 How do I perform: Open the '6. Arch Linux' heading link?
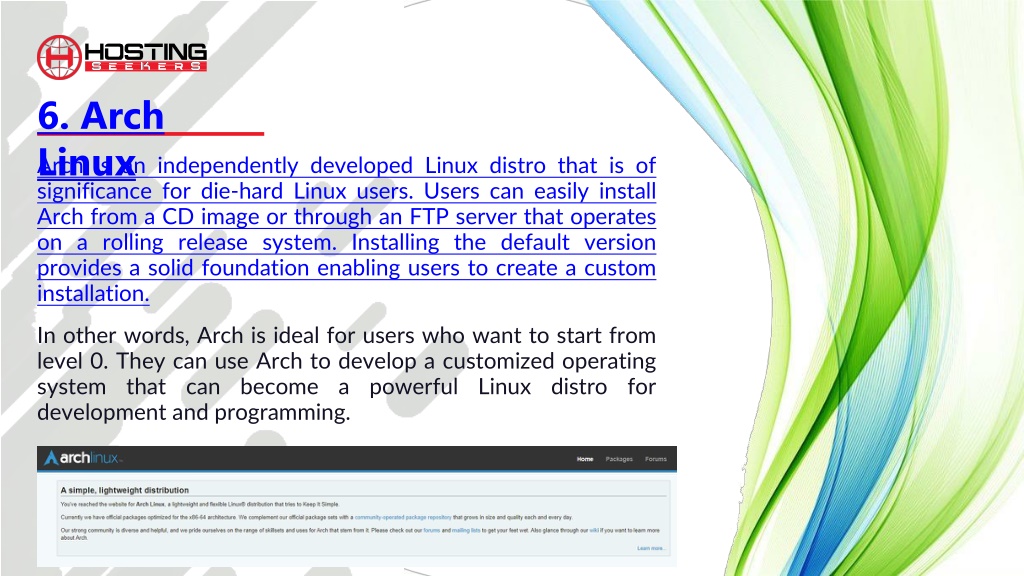point(101,138)
